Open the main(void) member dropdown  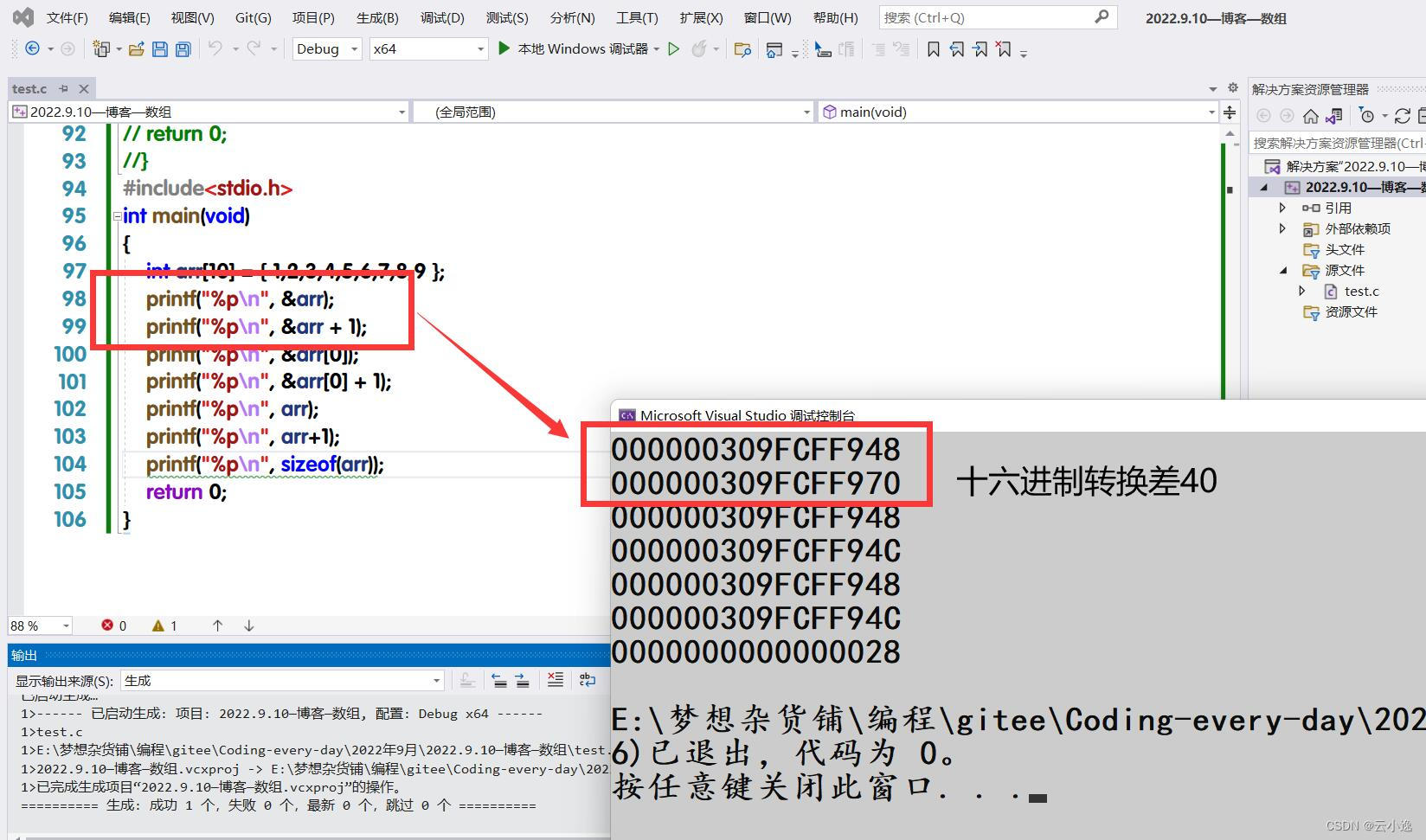pyautogui.click(x=1018, y=112)
